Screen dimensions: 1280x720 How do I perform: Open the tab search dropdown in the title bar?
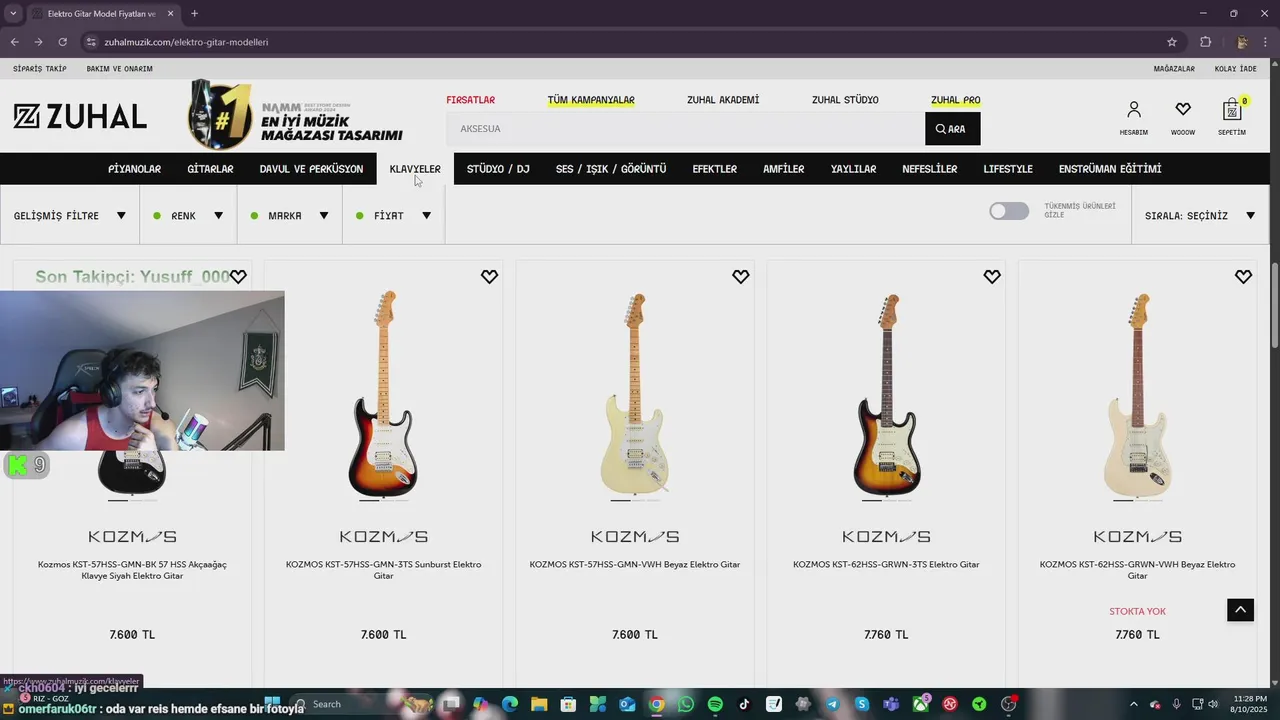pyautogui.click(x=12, y=13)
